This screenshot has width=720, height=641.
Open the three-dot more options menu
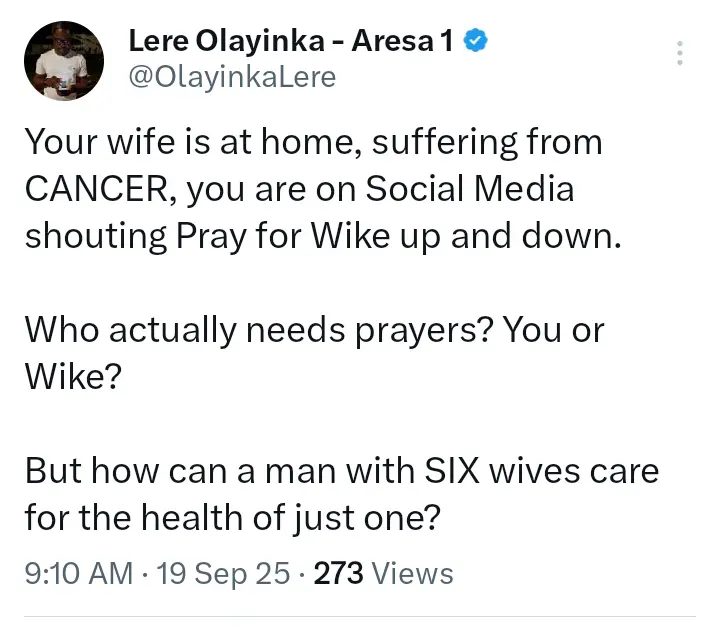(x=680, y=53)
